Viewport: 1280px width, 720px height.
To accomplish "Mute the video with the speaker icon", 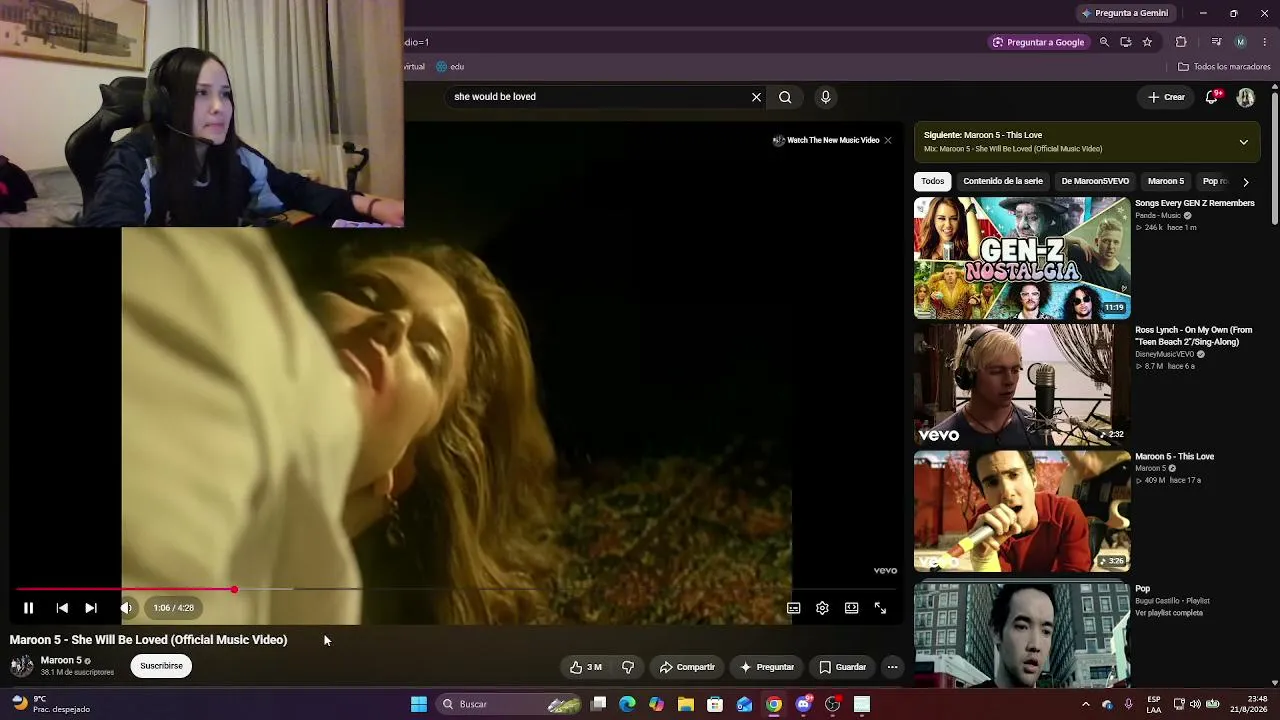I will tap(126, 608).
